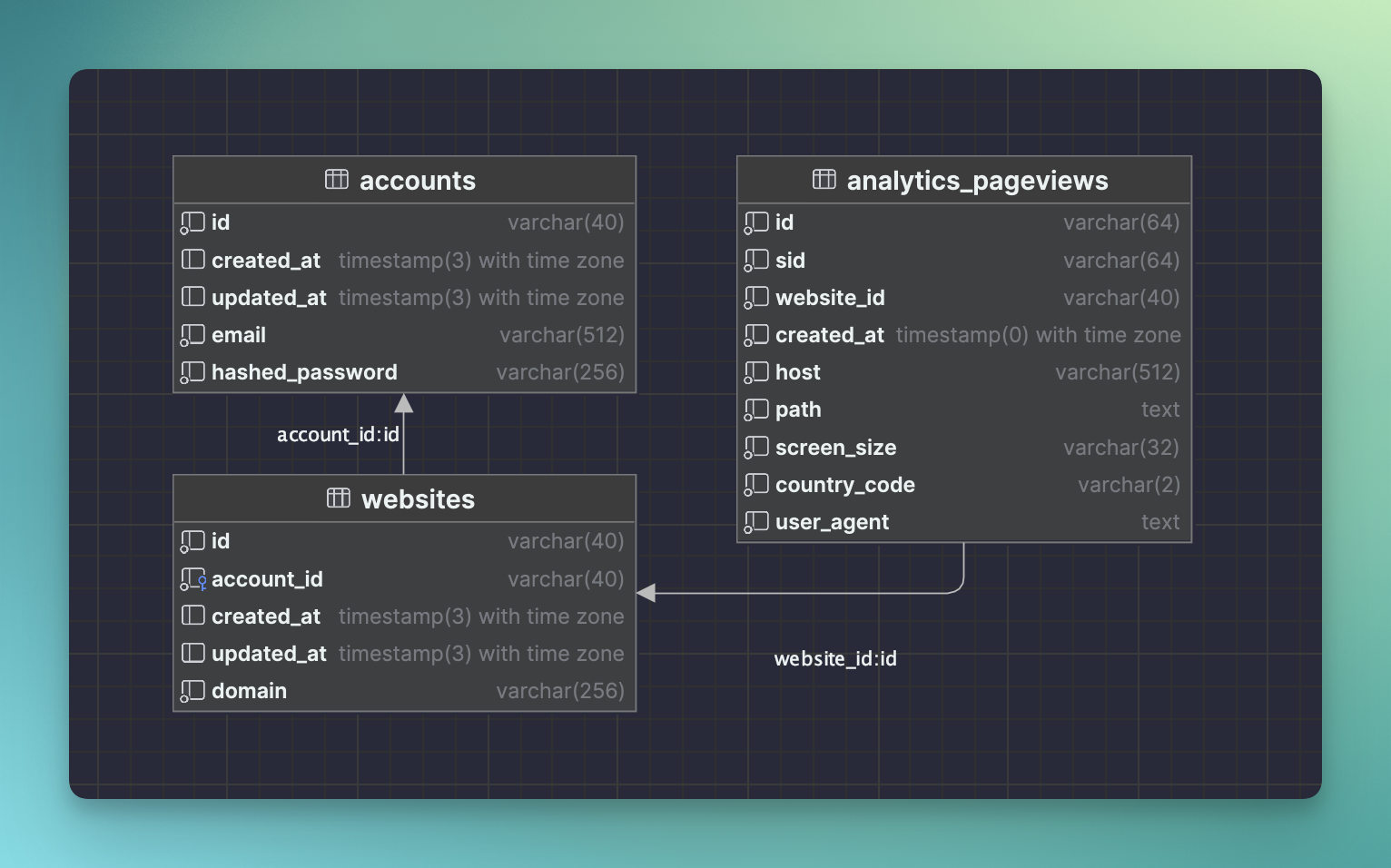
Task: Select the accounts table title
Action: tap(418, 181)
